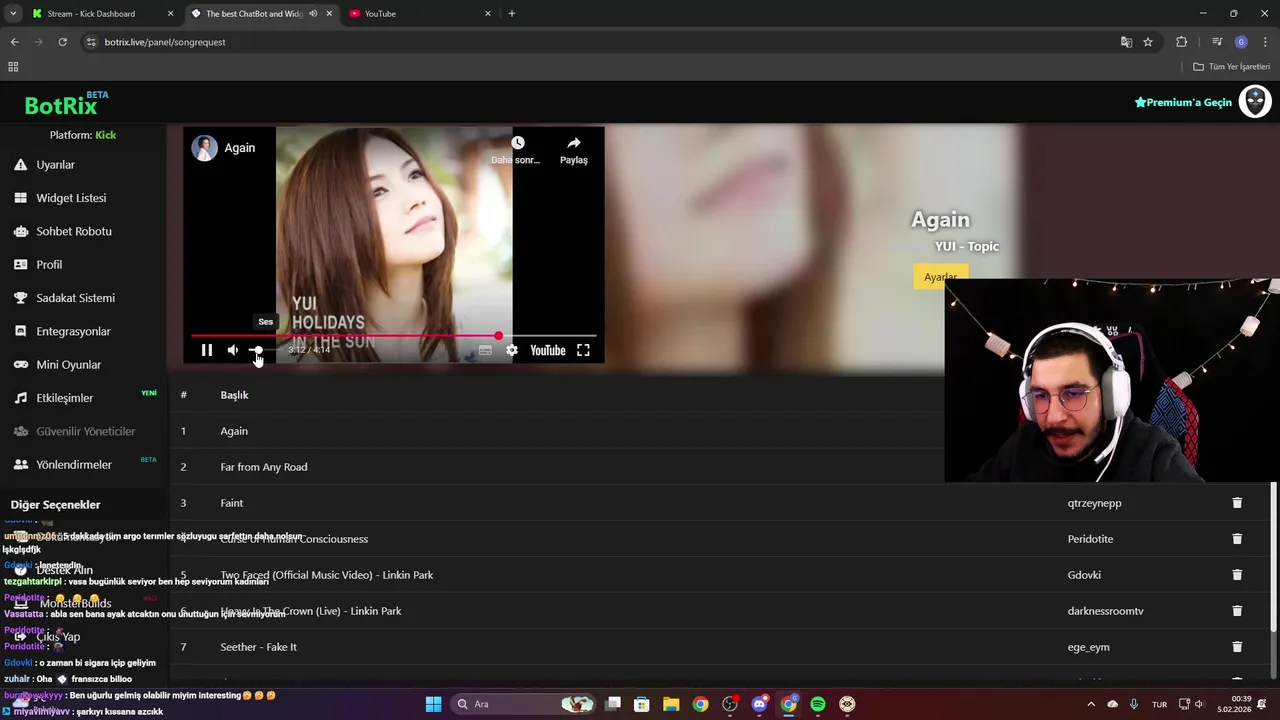Click the Paylaş share arrow icon
Image resolution: width=1280 pixels, height=720 pixels.
point(574,143)
